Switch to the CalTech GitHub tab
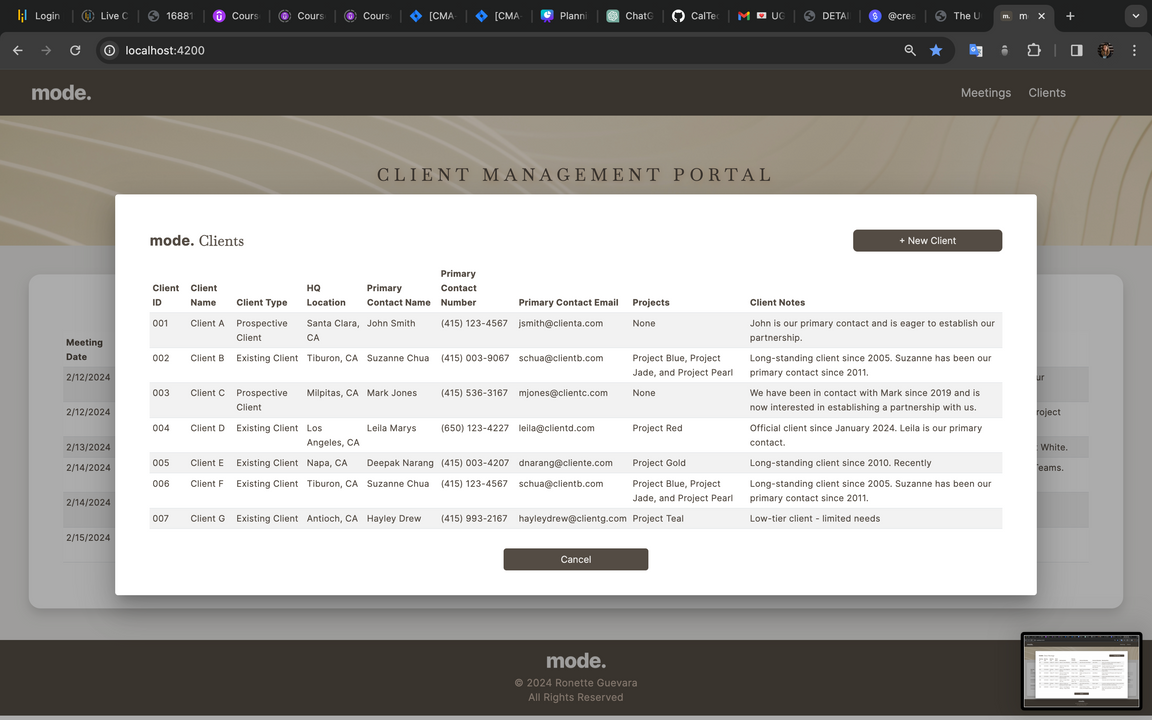This screenshot has height=720, width=1152. [695, 16]
